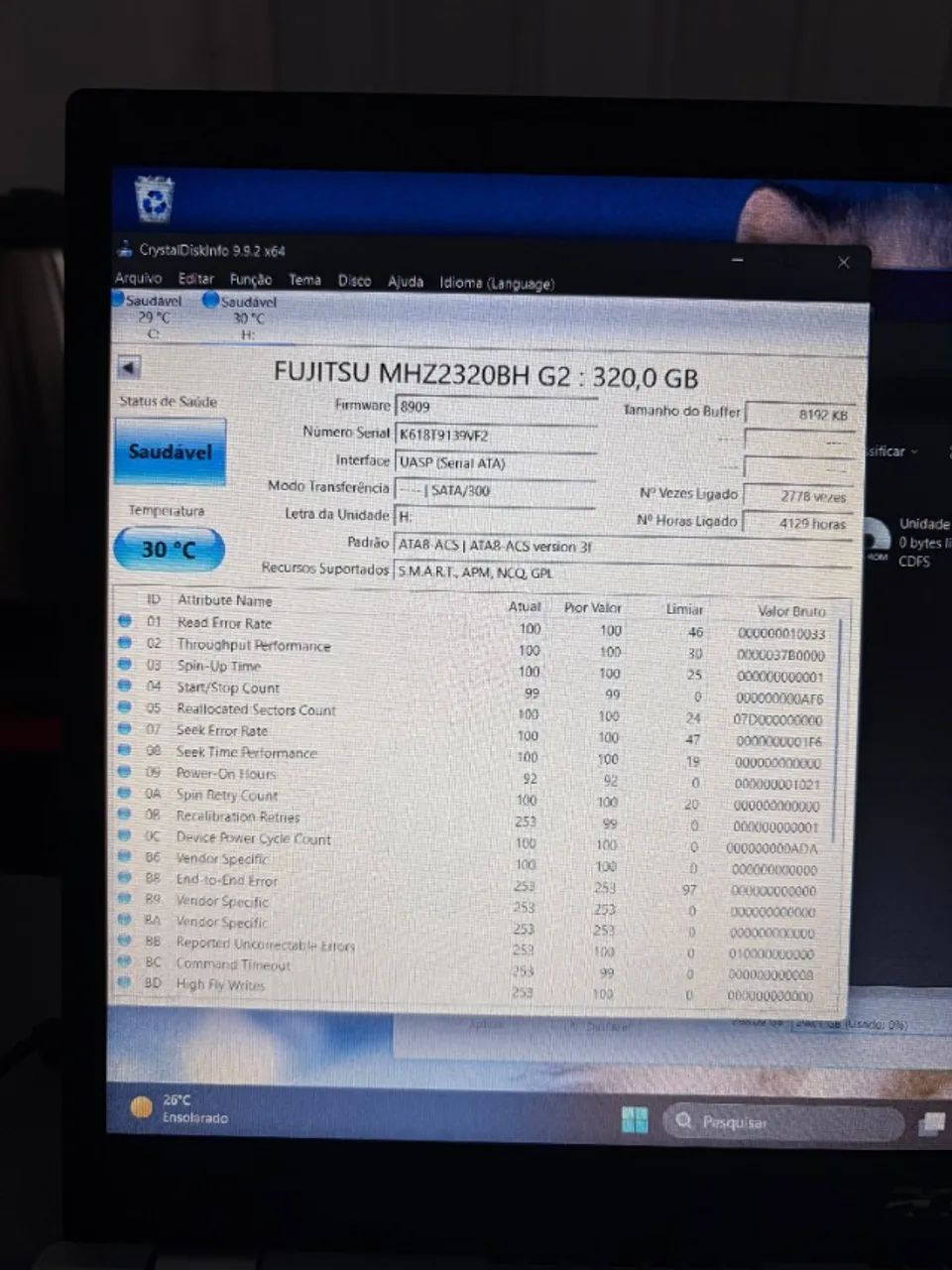This screenshot has width=952, height=1270.
Task: Click status dot for Throughput Performance
Action: [x=125, y=643]
